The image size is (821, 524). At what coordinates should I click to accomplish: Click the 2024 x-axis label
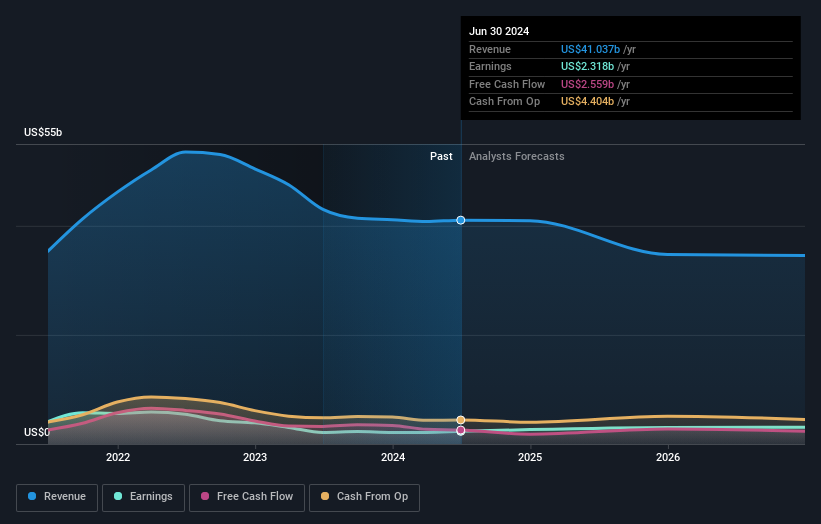[x=393, y=458]
